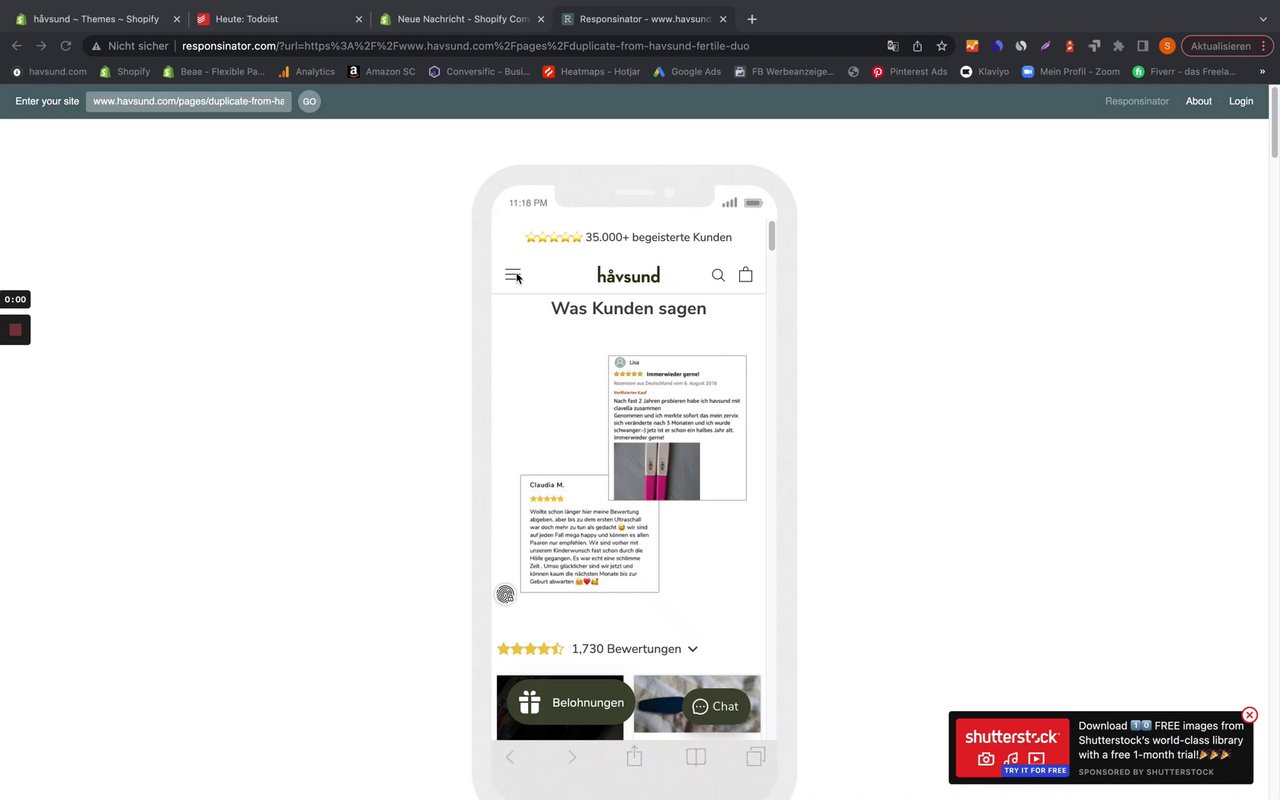Reload the page with the browser refresh icon
Screen dimensions: 1280x800
point(66,46)
